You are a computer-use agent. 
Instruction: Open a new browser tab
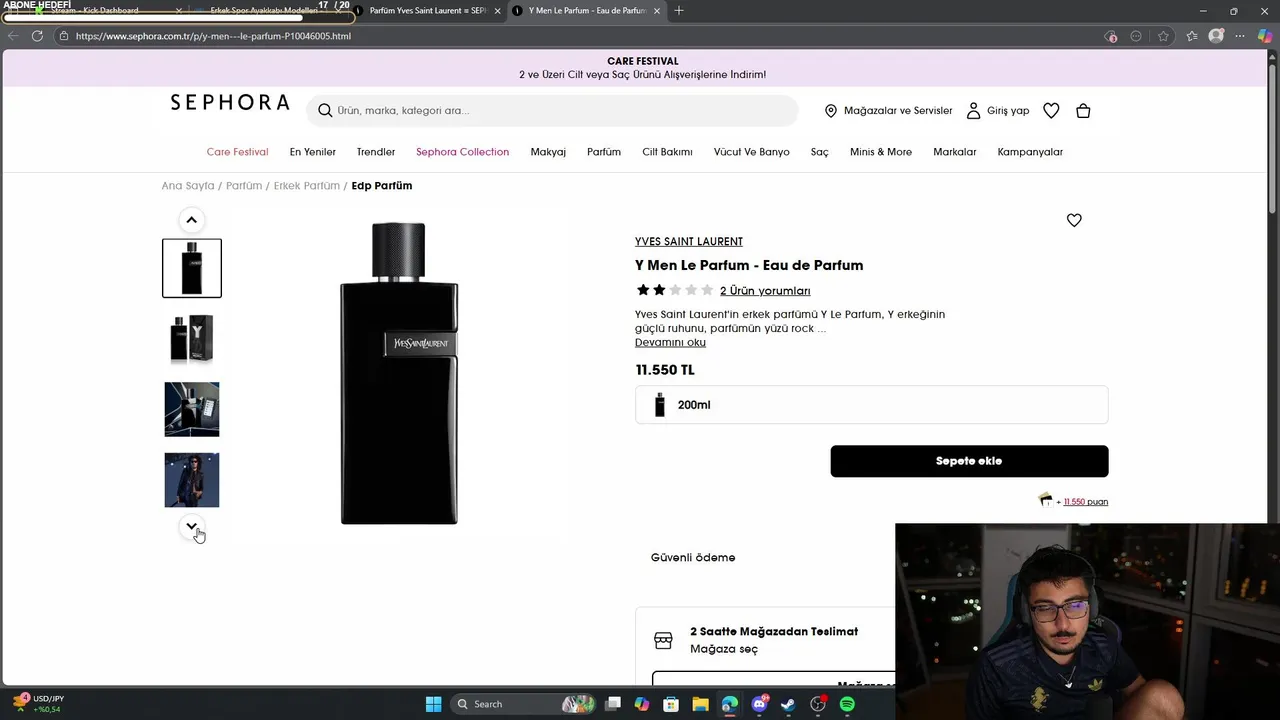pyautogui.click(x=679, y=10)
